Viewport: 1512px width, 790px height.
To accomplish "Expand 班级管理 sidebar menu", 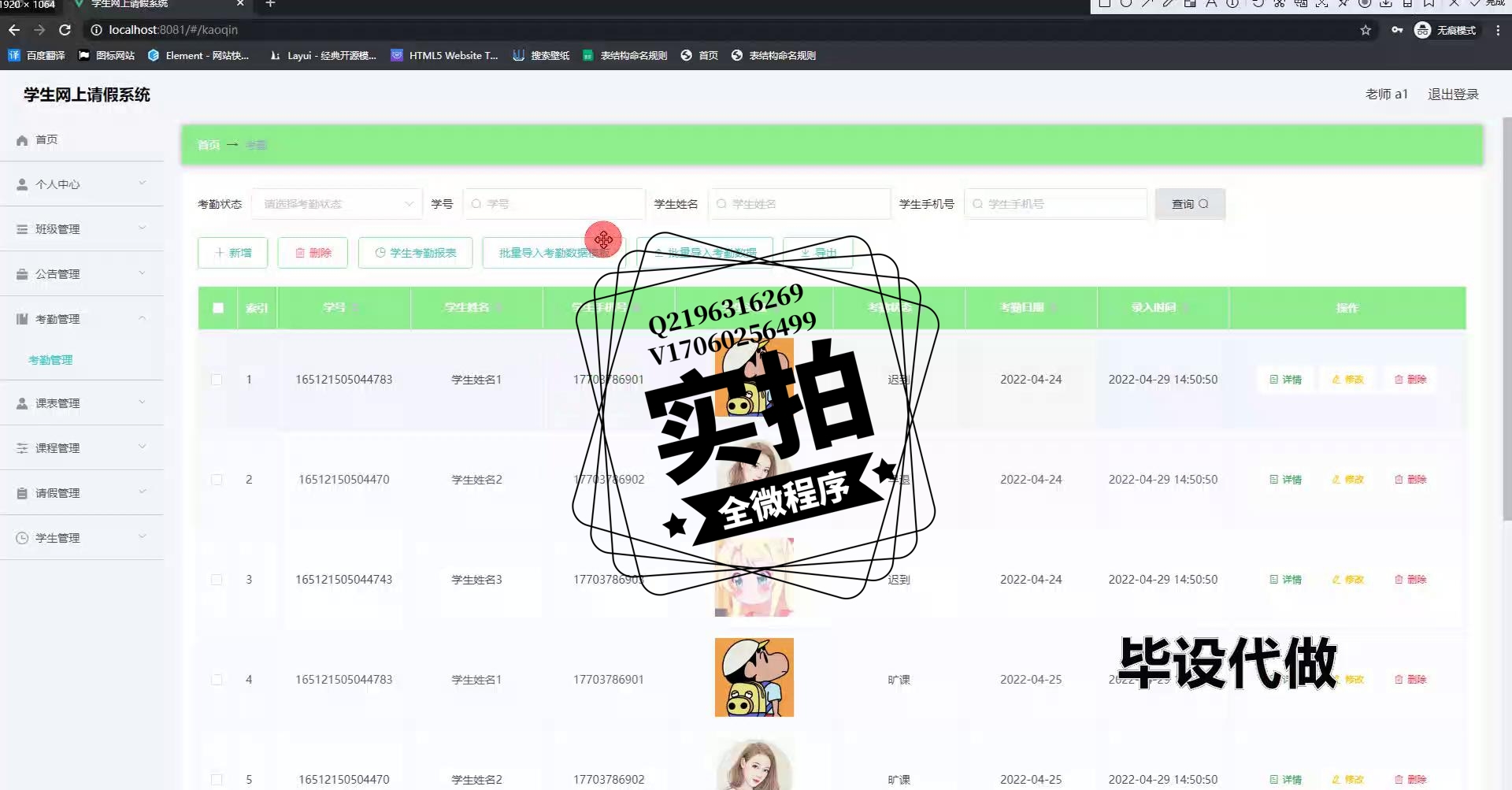I will (82, 229).
